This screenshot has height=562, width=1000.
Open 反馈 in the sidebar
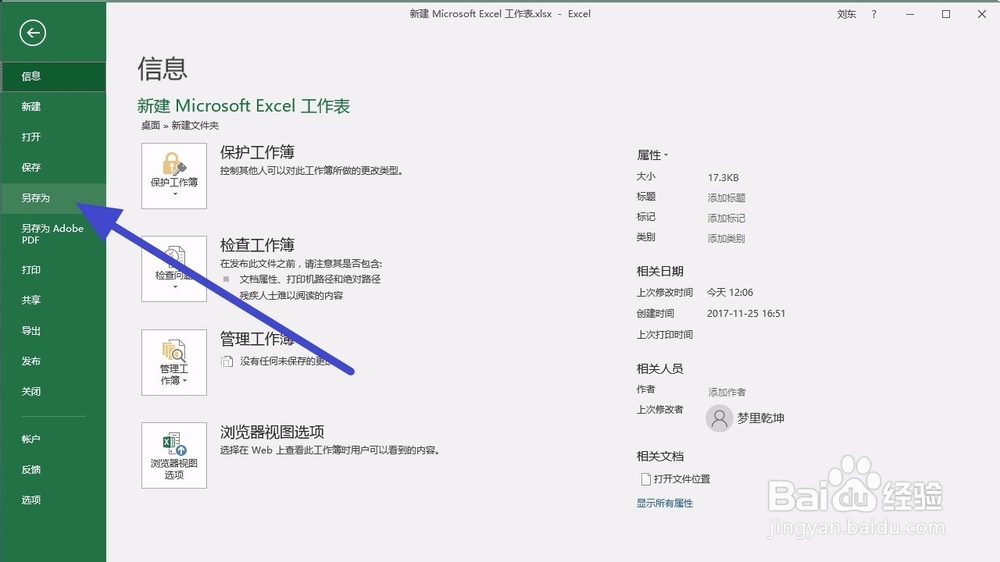pyautogui.click(x=53, y=470)
